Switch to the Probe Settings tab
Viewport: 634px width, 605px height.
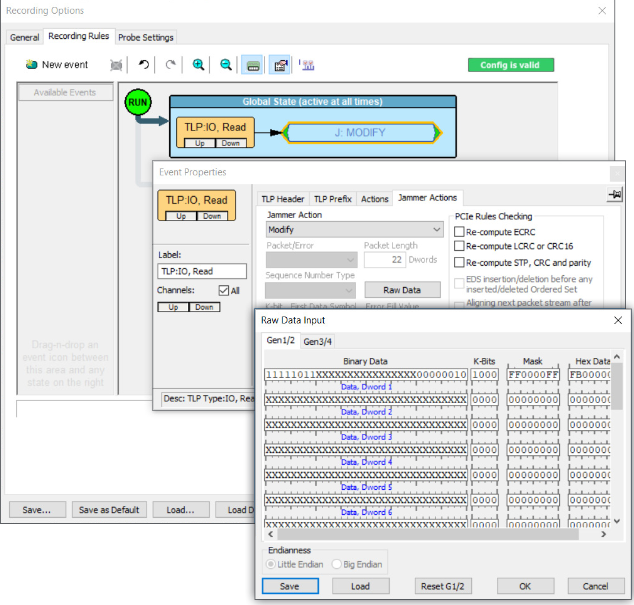point(146,37)
